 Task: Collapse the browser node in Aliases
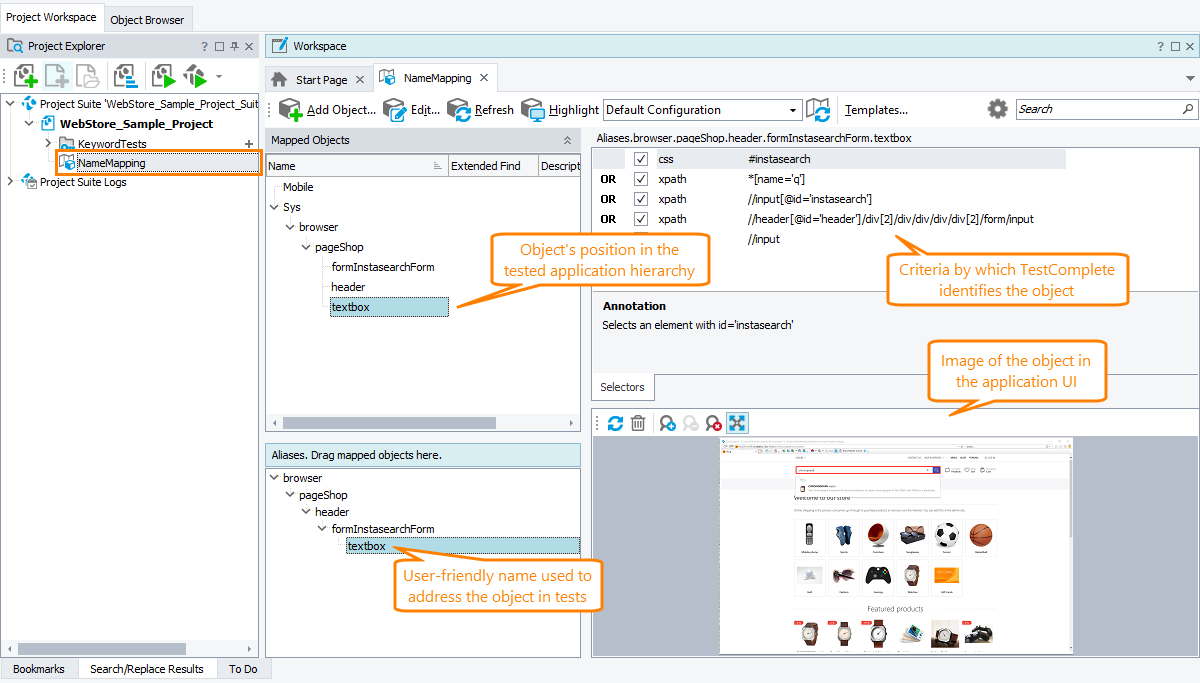click(273, 477)
